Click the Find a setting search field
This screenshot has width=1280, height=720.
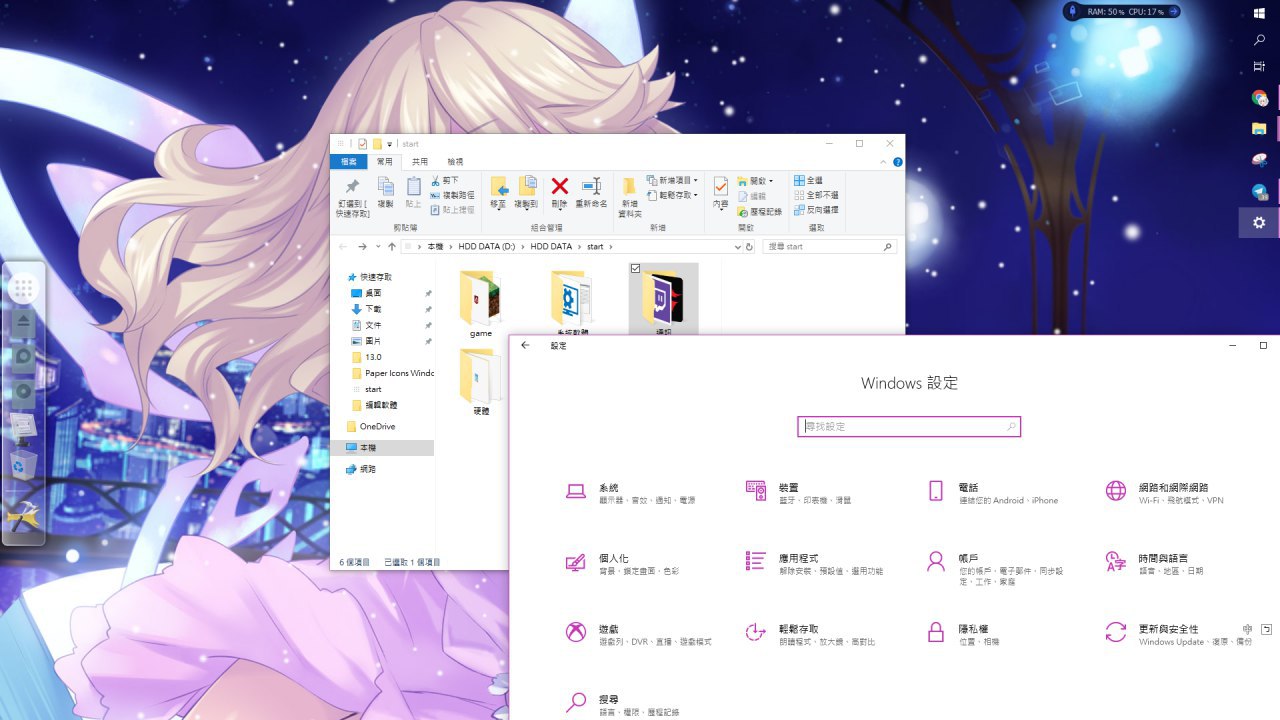(x=909, y=427)
